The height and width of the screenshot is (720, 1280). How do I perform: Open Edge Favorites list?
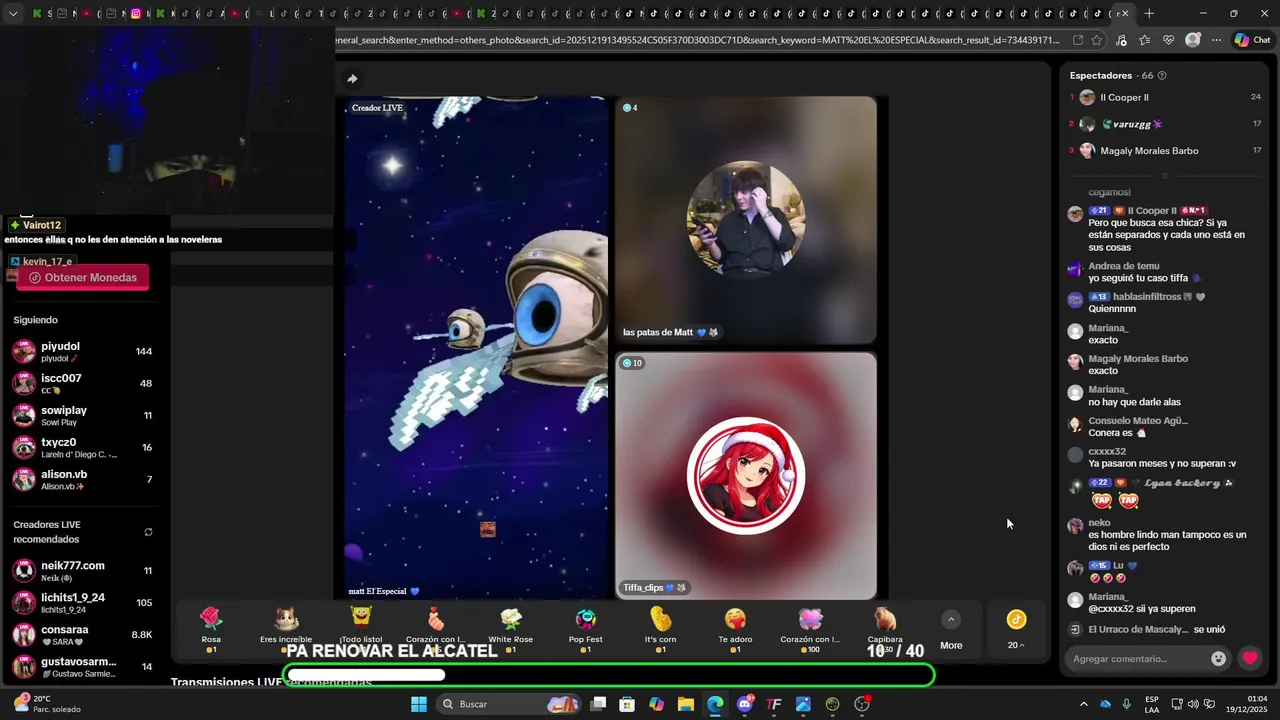click(x=1144, y=40)
